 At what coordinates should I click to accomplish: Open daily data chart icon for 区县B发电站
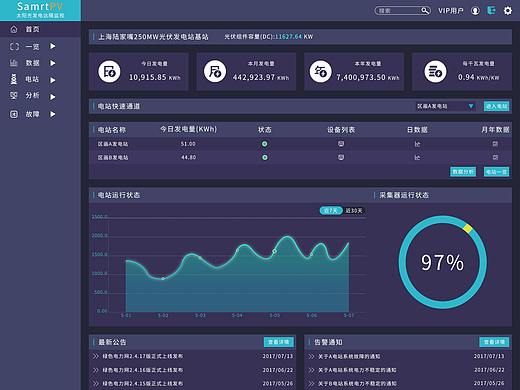coord(417,157)
